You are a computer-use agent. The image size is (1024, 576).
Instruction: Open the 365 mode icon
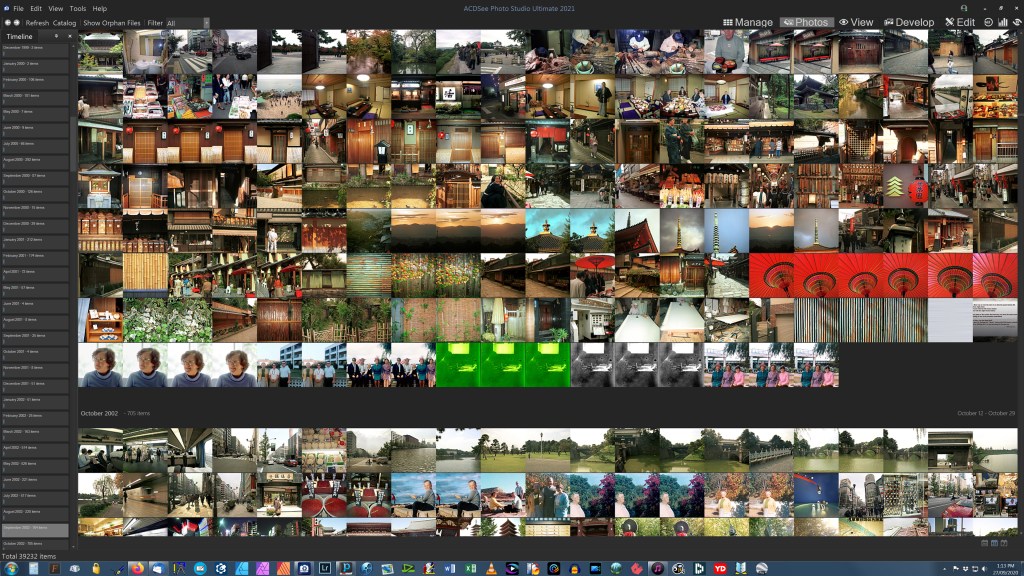pos(988,22)
